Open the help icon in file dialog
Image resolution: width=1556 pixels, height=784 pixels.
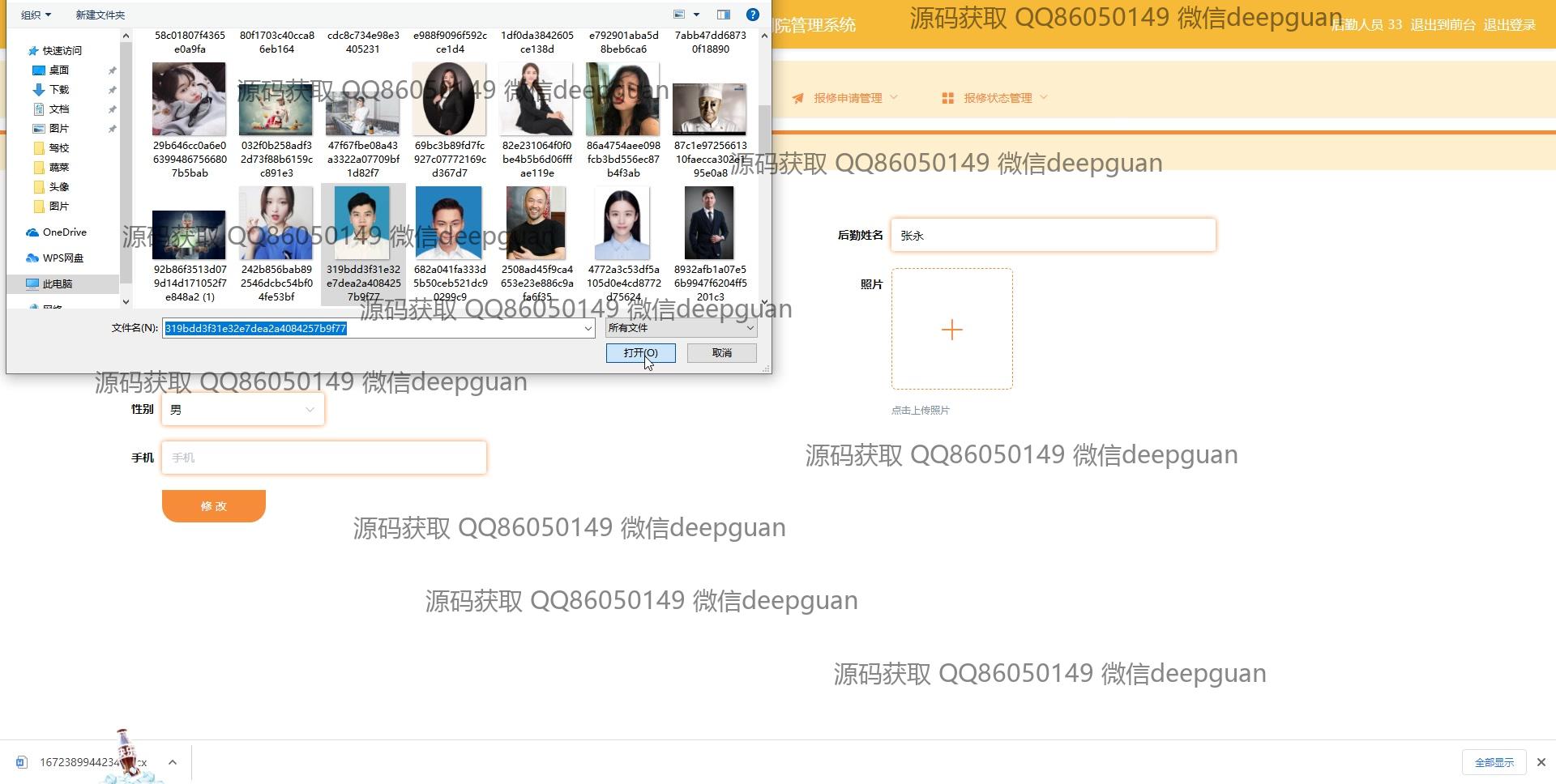(x=752, y=15)
